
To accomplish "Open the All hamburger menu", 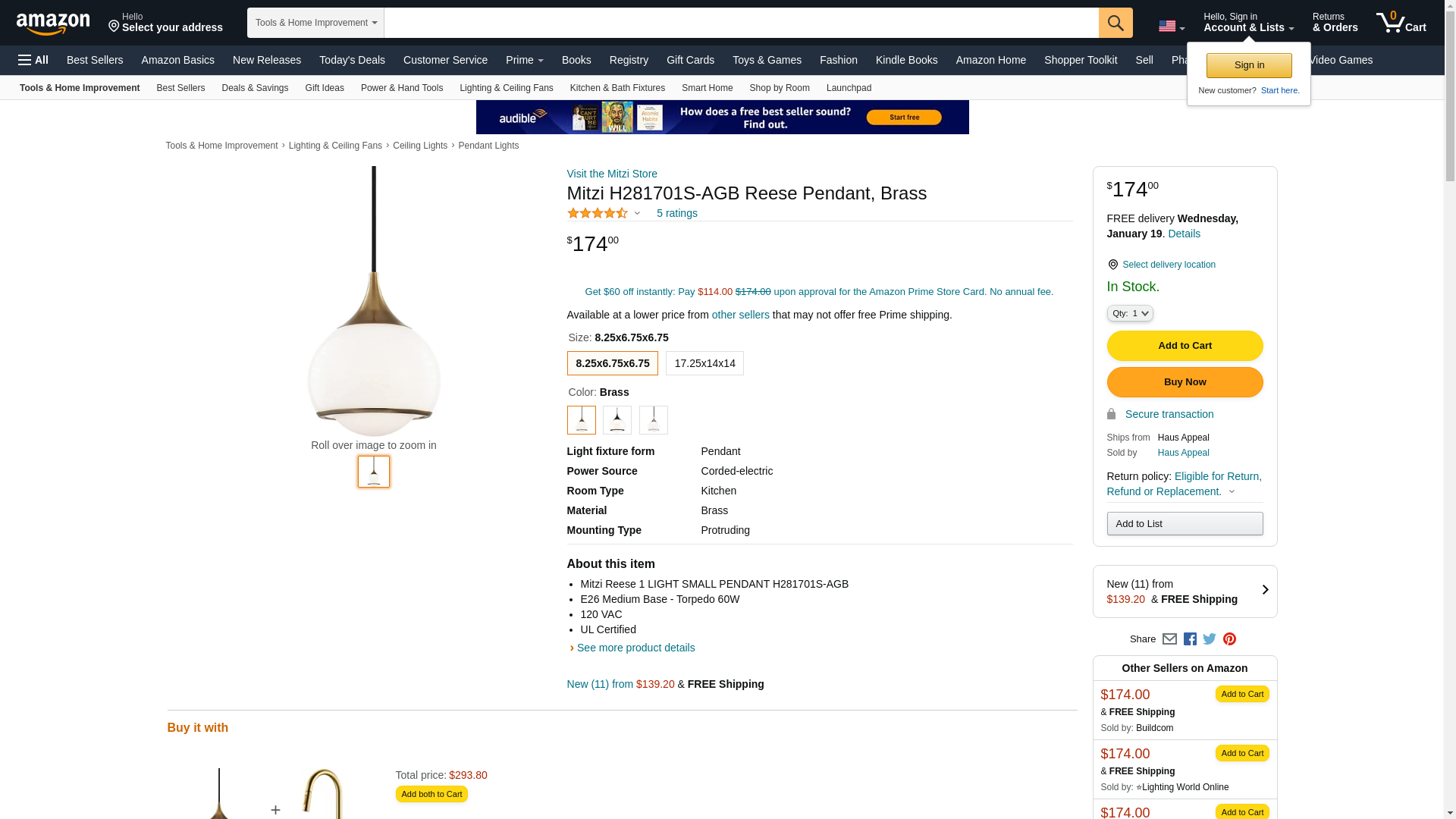I will (x=33, y=60).
